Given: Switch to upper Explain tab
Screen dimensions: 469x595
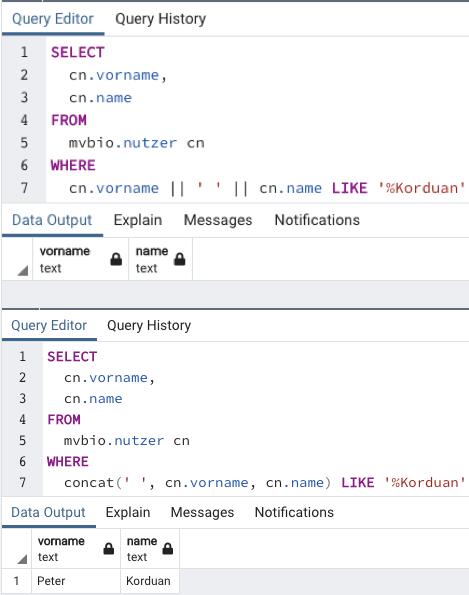Looking at the screenshot, I should (x=138, y=220).
